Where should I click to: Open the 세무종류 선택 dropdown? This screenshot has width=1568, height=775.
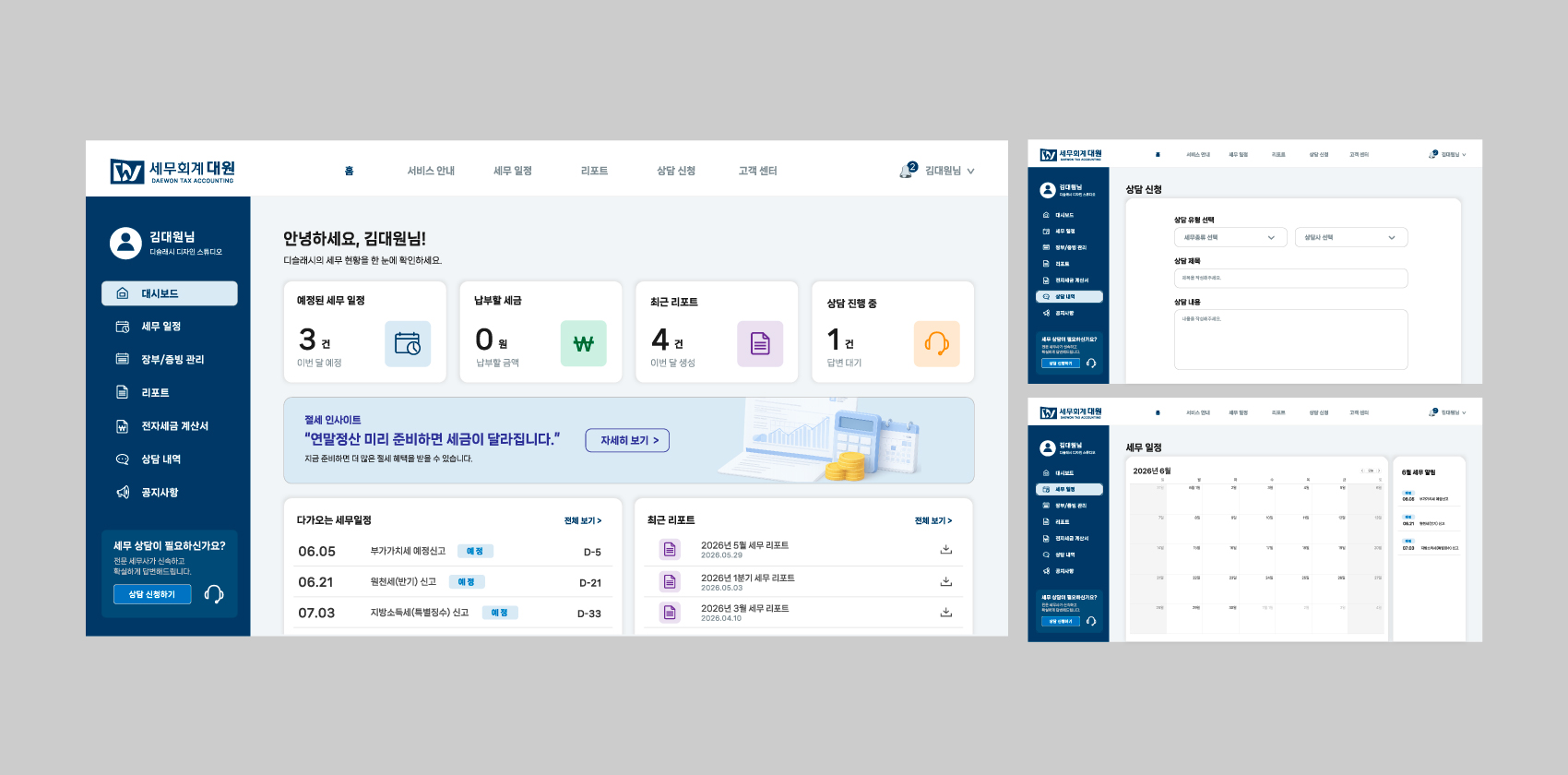tap(1229, 237)
